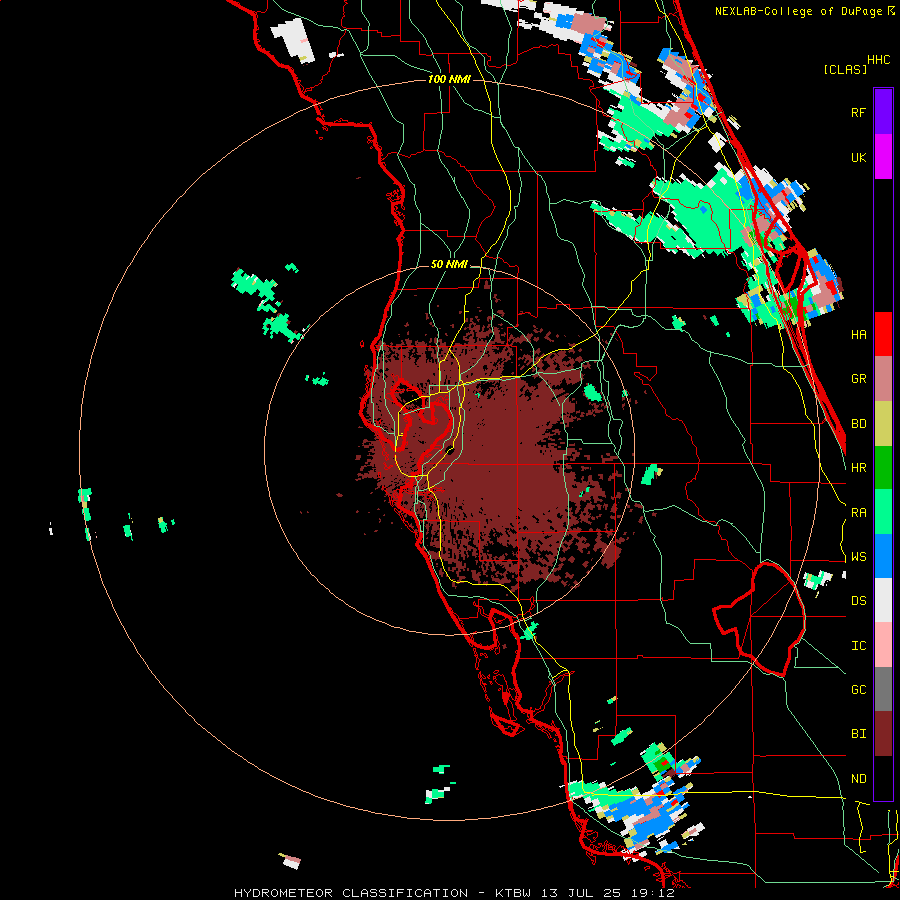Click the ND legend label

[x=858, y=779]
